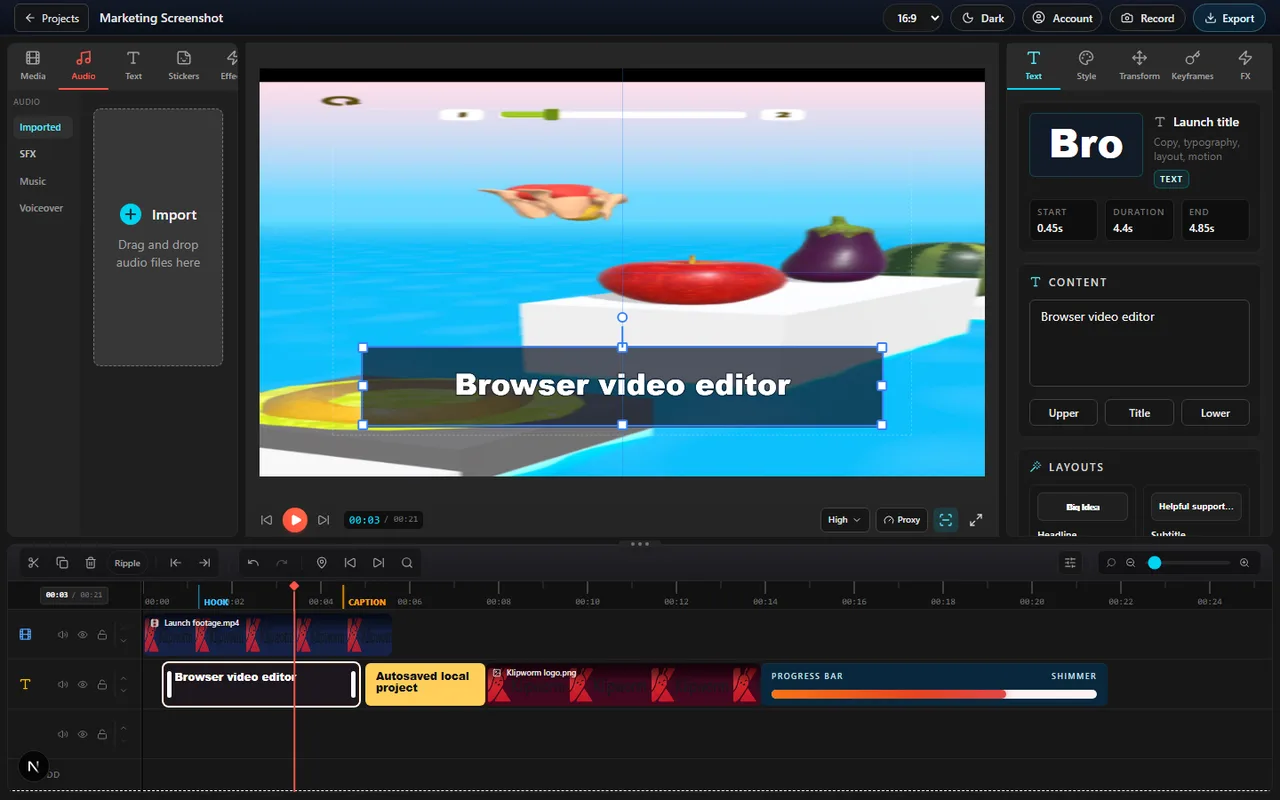The width and height of the screenshot is (1280, 800).
Task: Open the High quality dropdown
Action: 844,520
